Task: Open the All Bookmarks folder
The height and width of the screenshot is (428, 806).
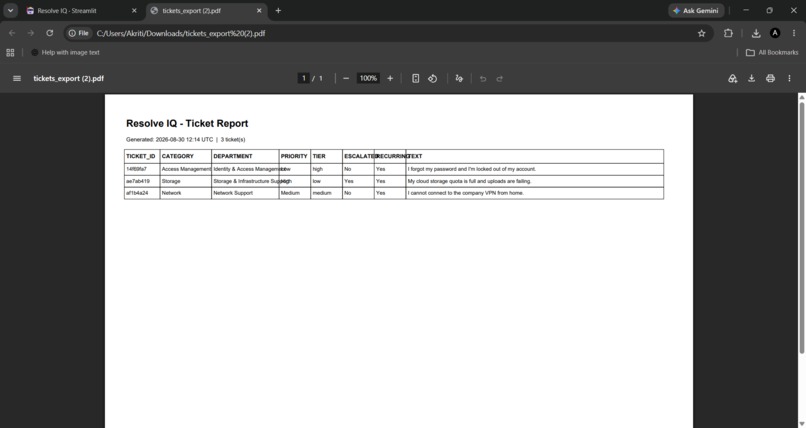Action: click(772, 52)
